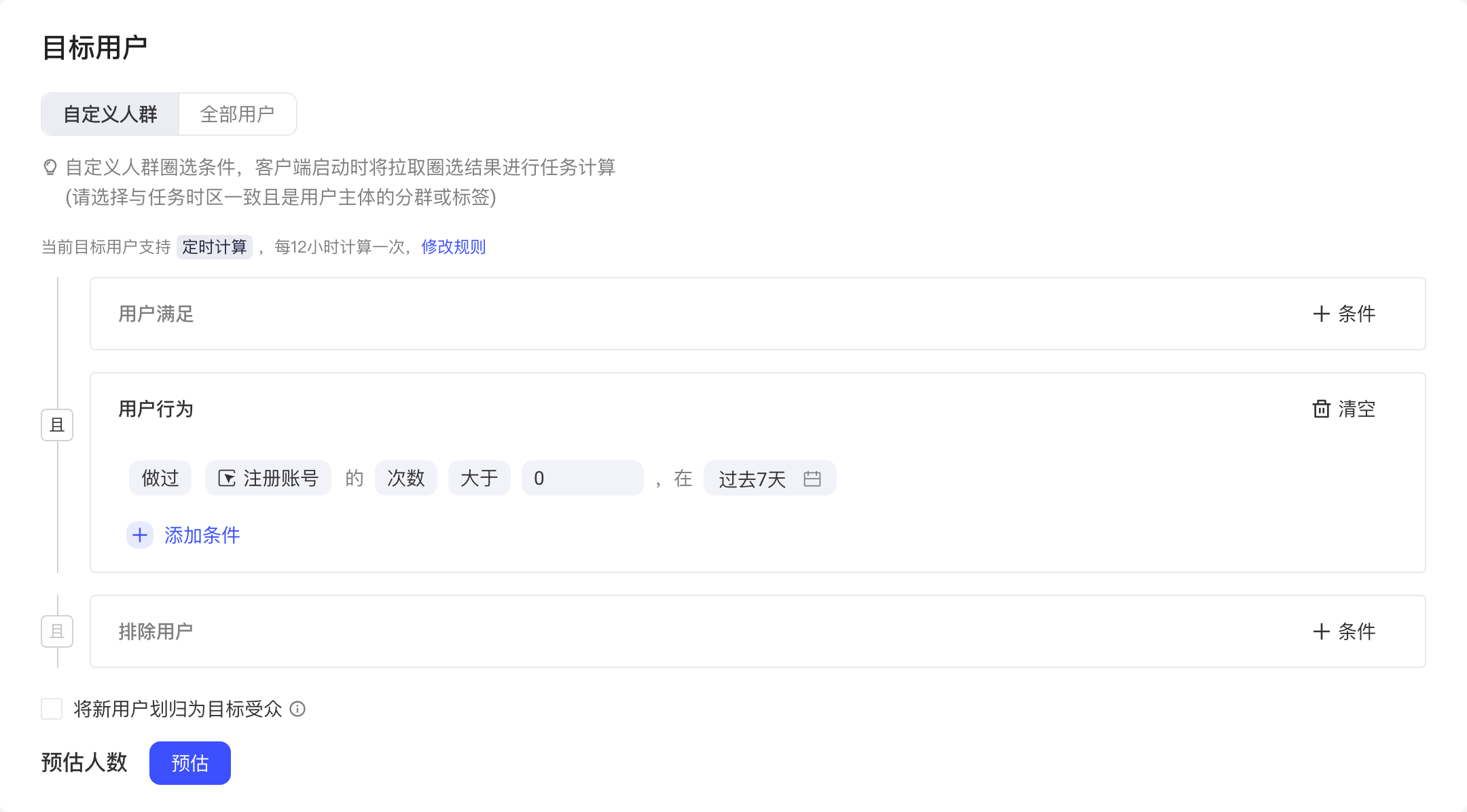Focus the count value input showing 0
1467x812 pixels.
point(582,478)
